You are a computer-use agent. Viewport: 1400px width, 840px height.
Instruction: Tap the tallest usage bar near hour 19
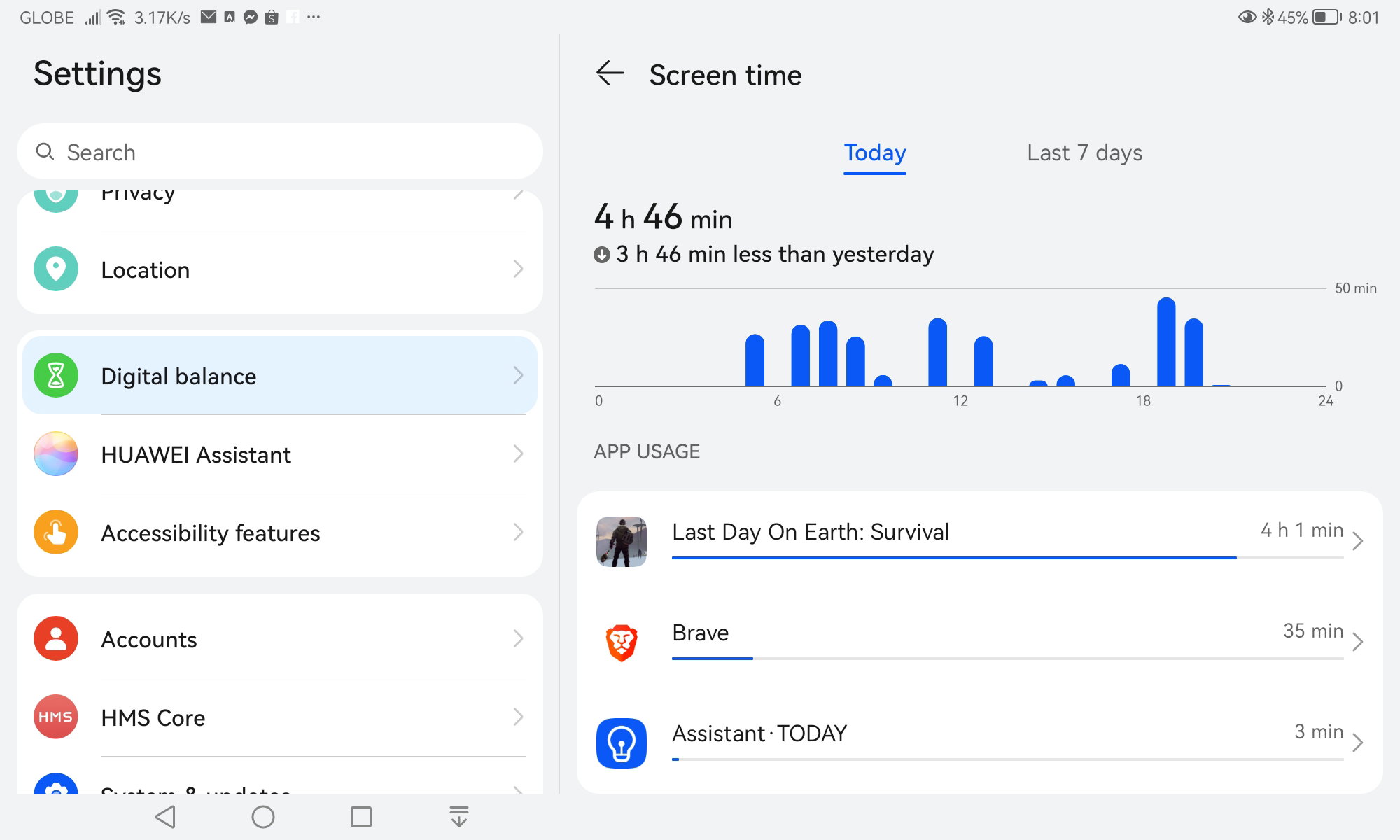pos(1166,342)
